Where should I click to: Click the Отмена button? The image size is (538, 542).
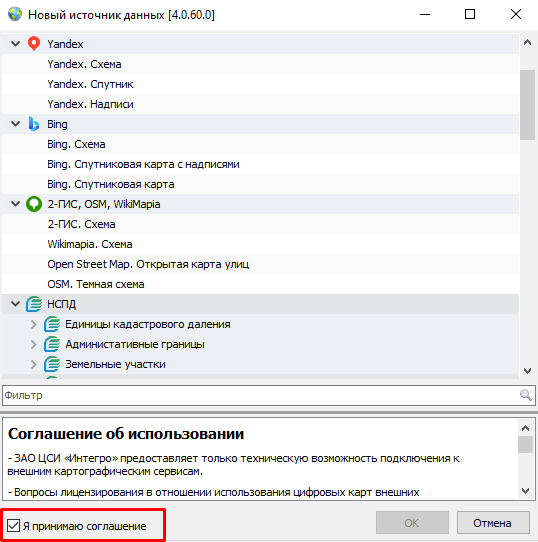pos(493,523)
